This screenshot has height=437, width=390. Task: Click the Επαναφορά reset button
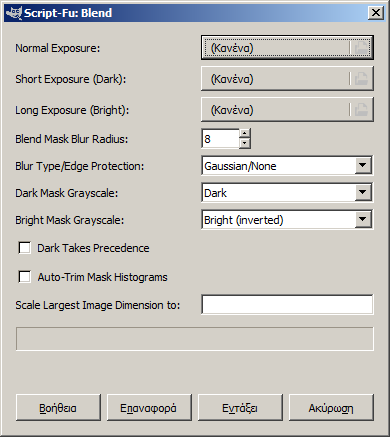pos(149,408)
